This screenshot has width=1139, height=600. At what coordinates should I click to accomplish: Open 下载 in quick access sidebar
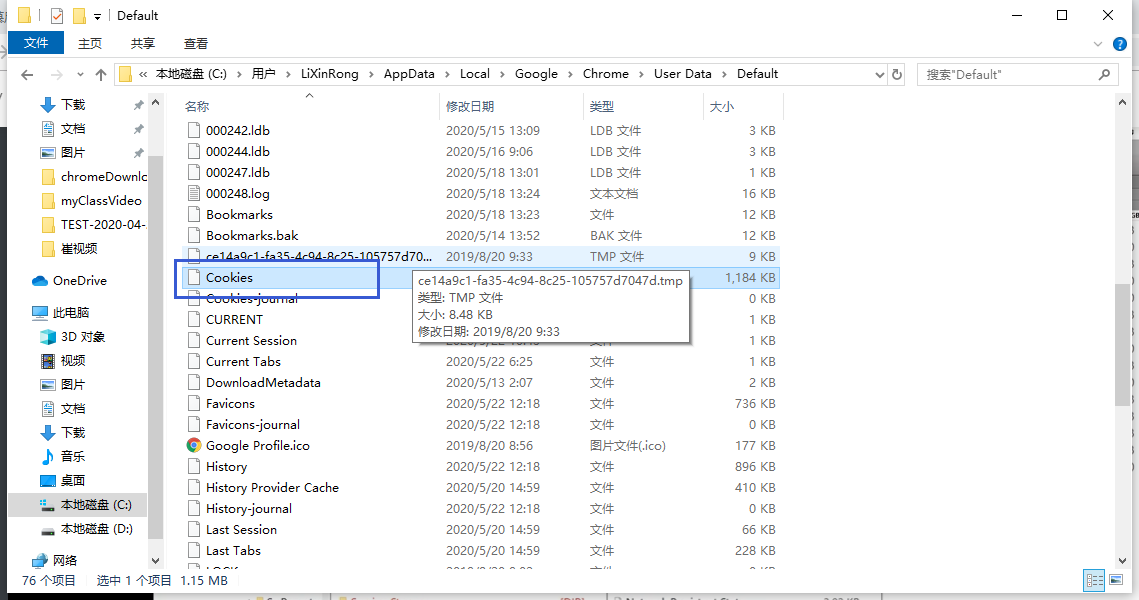73,105
